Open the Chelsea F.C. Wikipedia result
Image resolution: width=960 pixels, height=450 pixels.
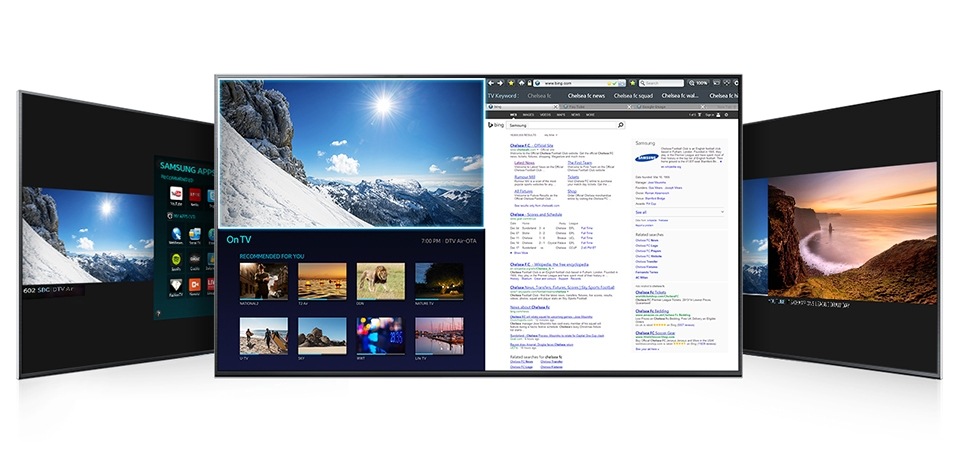point(549,264)
